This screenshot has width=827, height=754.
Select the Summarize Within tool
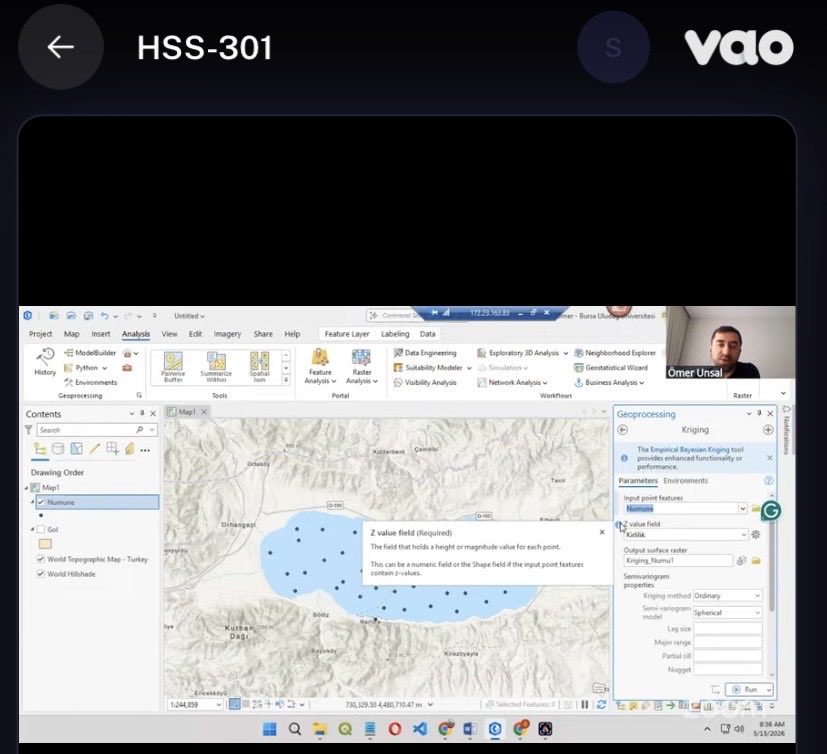tap(216, 366)
